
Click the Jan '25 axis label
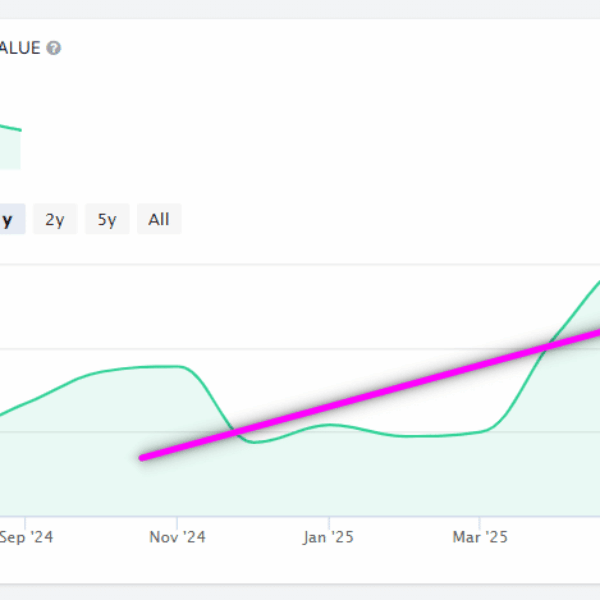tap(328, 537)
